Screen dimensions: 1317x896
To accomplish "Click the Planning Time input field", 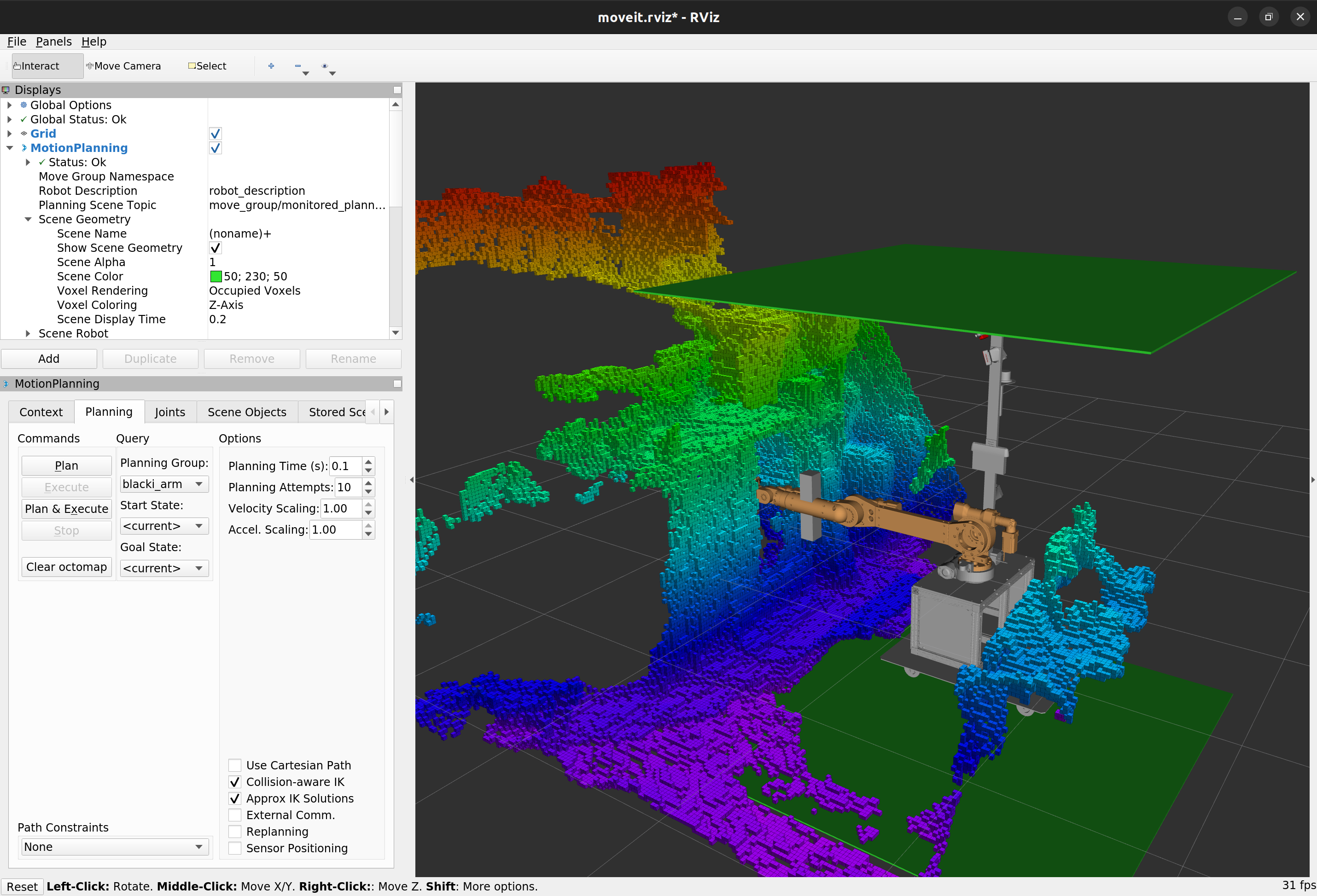I will point(345,466).
